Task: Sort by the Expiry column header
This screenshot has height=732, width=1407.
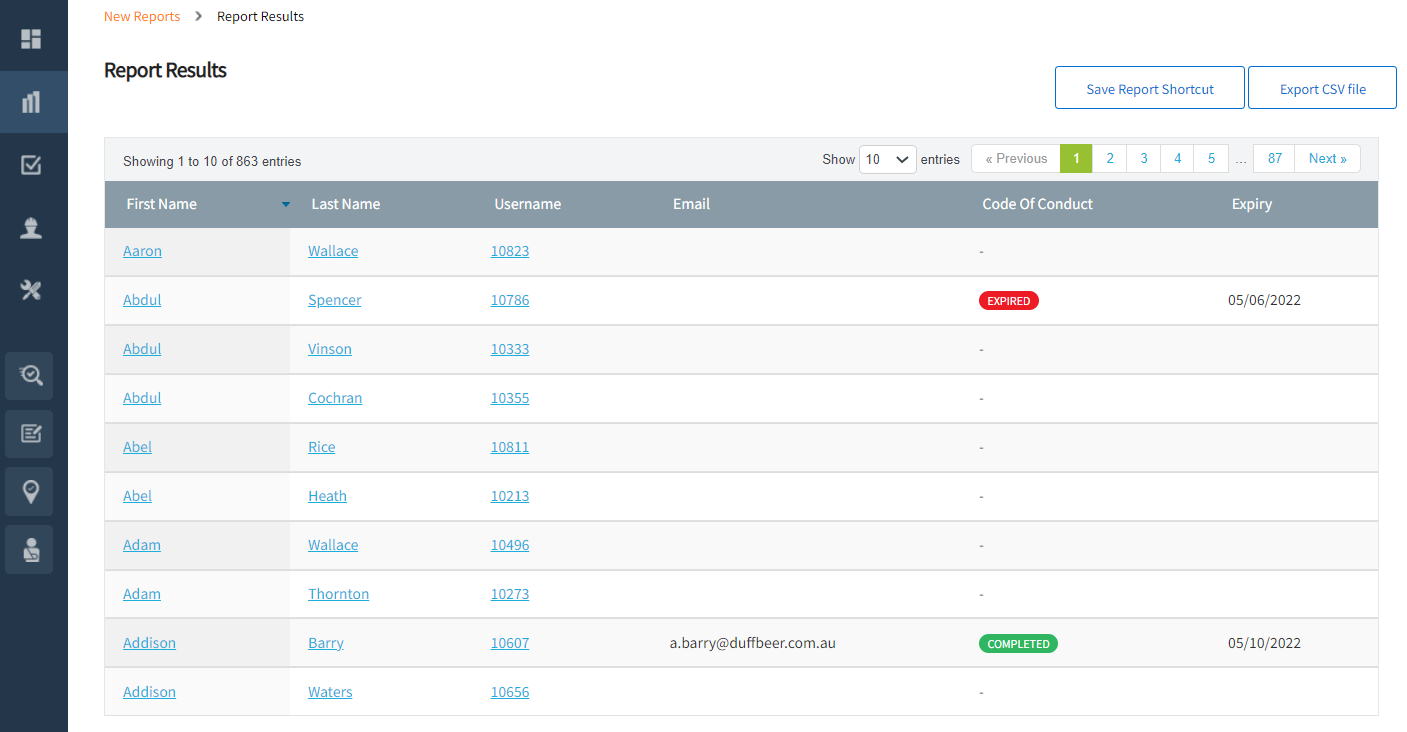Action: point(1251,204)
